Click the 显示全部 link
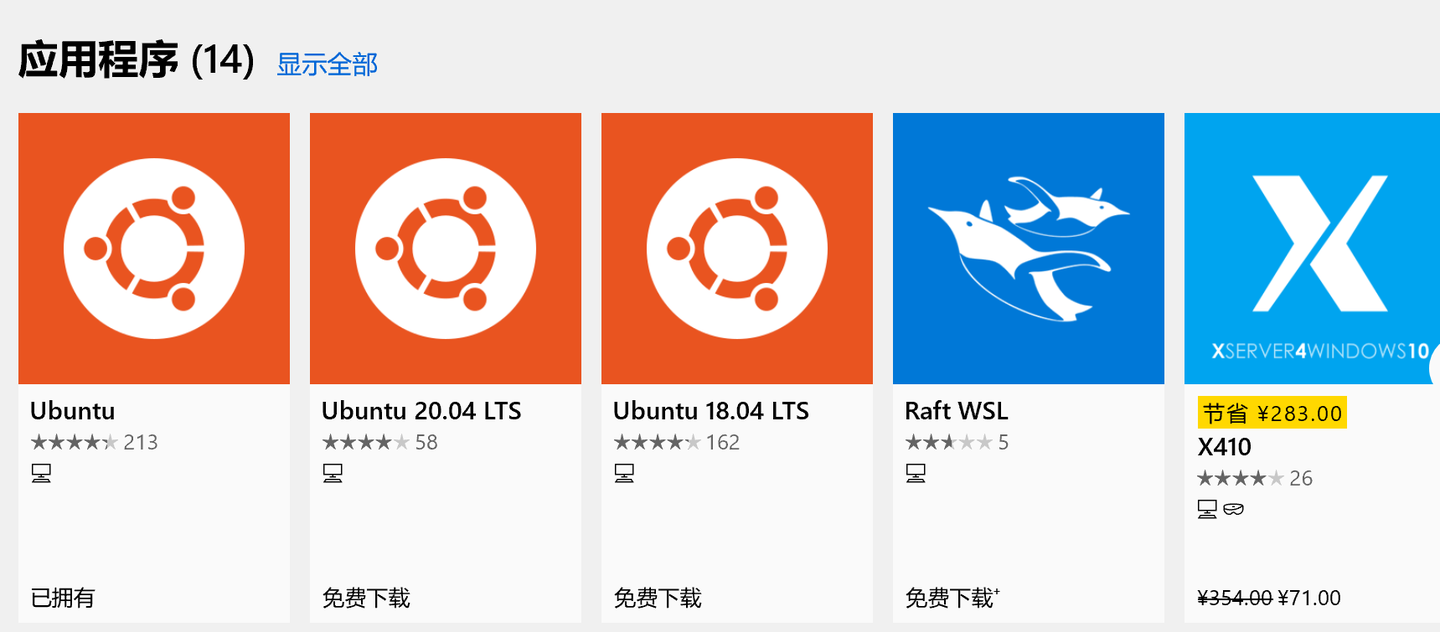This screenshot has height=632, width=1440. [x=327, y=64]
